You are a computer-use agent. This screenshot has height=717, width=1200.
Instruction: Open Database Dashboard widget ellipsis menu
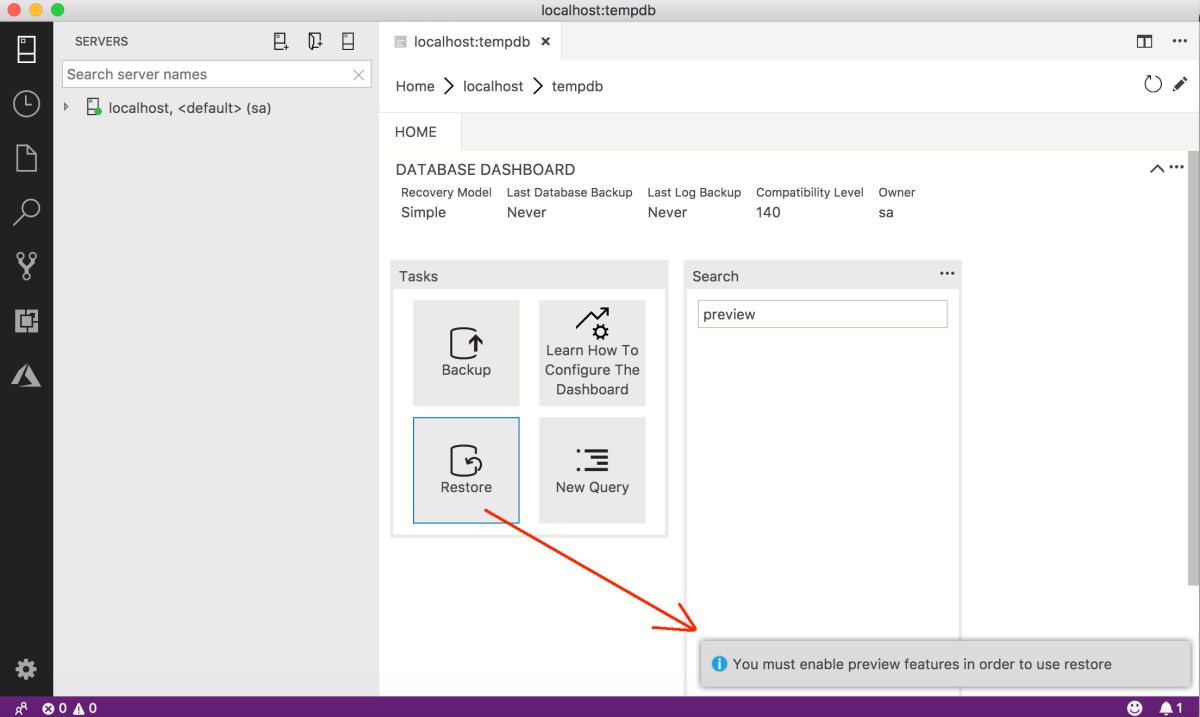pos(1177,168)
